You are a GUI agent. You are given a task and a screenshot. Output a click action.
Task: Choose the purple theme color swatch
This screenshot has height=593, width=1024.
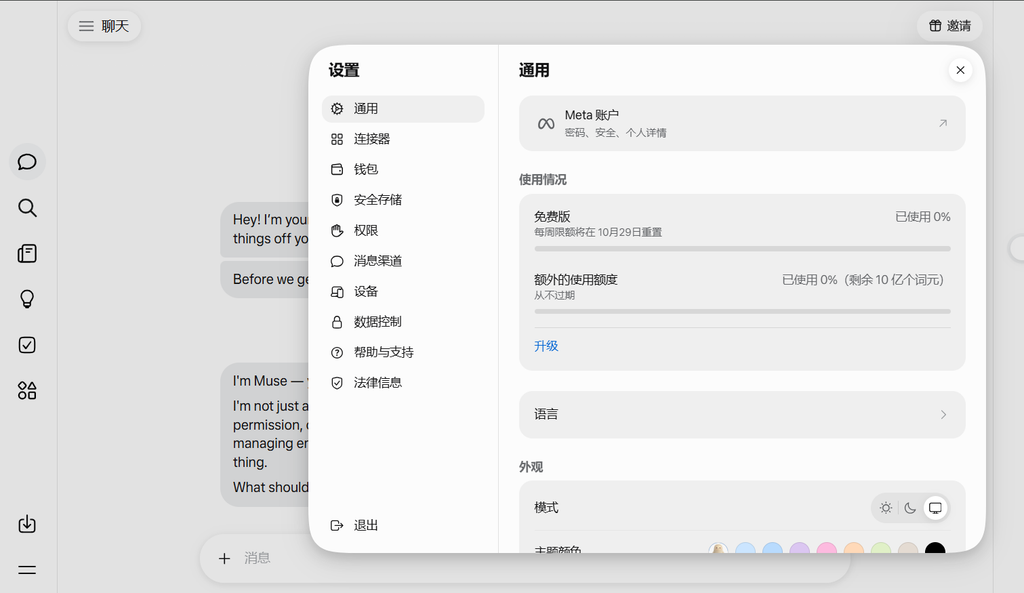click(x=799, y=548)
